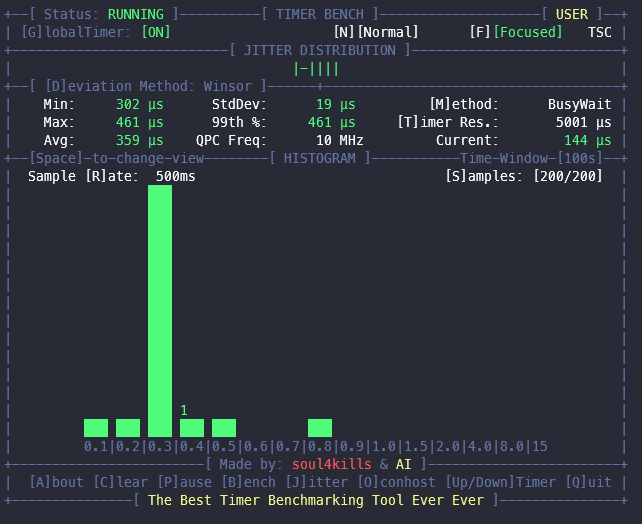
Task: Click the AI credit text
Action: tap(403, 464)
